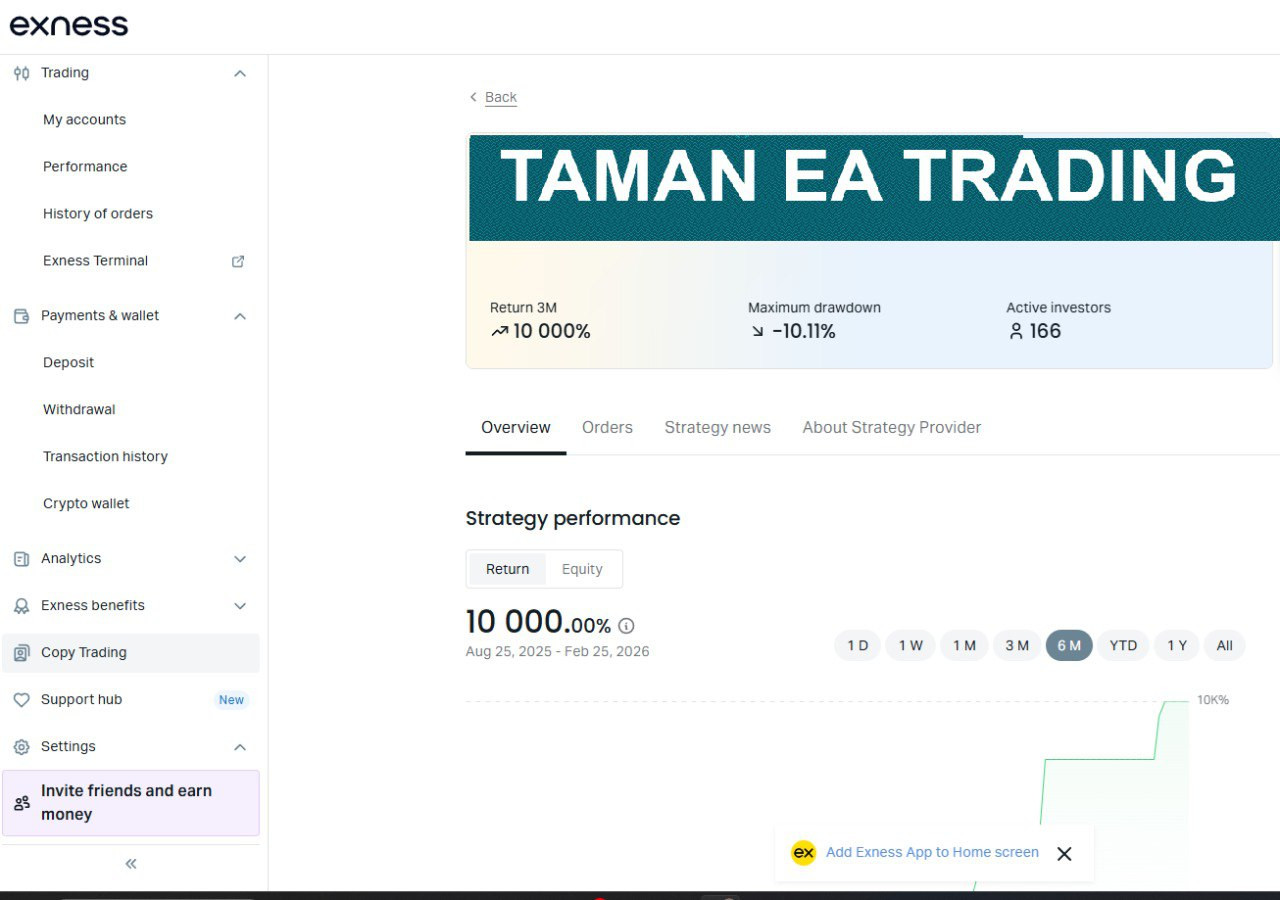Image resolution: width=1280 pixels, height=900 pixels.
Task: Dismiss the Add Exness App banner
Action: coord(1064,853)
